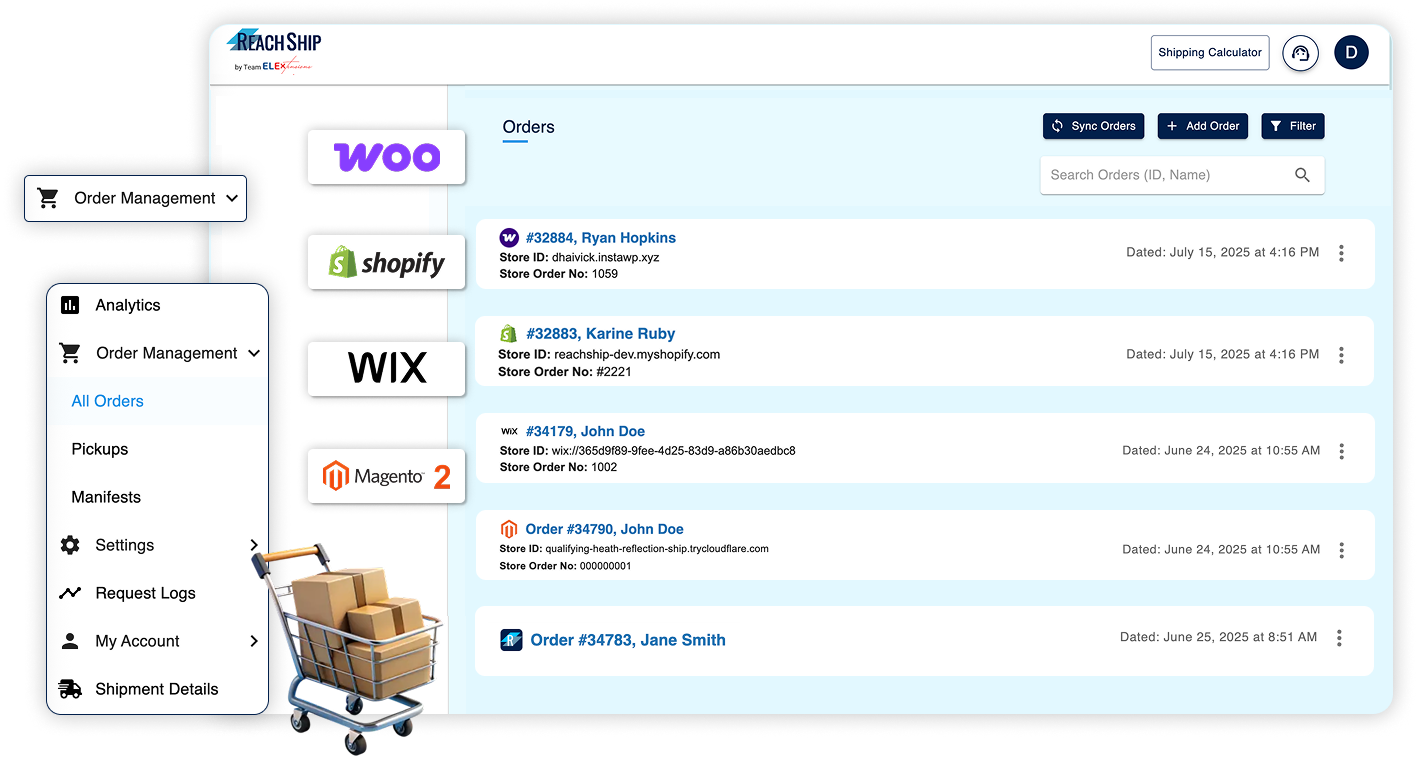Select the Magento 2 platform card
This screenshot has width=1417, height=771.
(387, 476)
